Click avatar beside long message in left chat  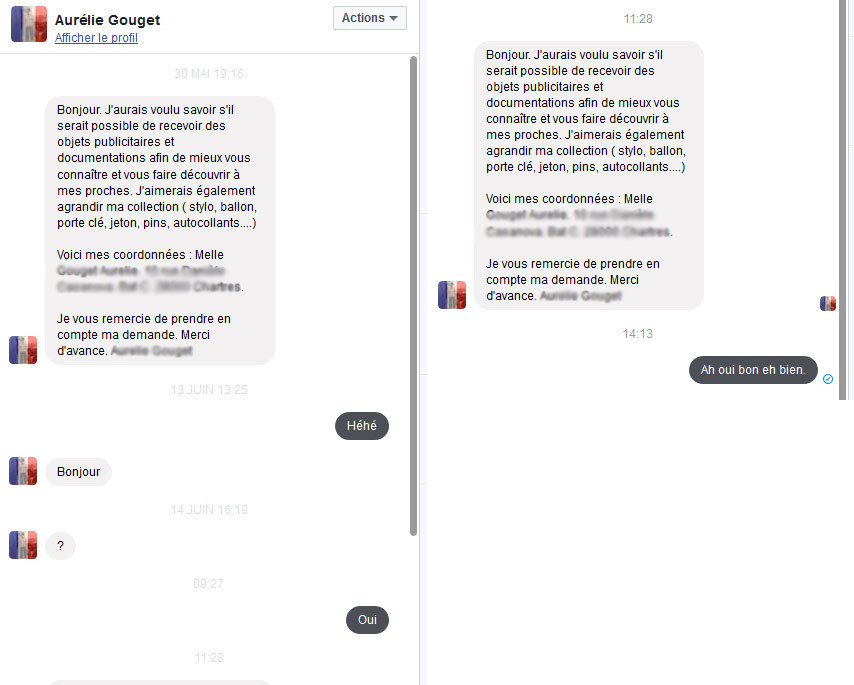coord(23,350)
